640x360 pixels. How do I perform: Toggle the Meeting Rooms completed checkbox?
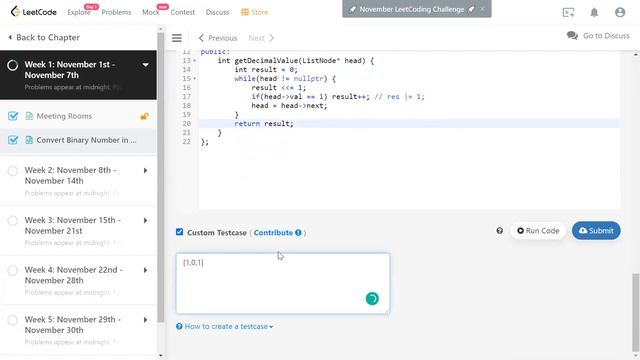13,116
